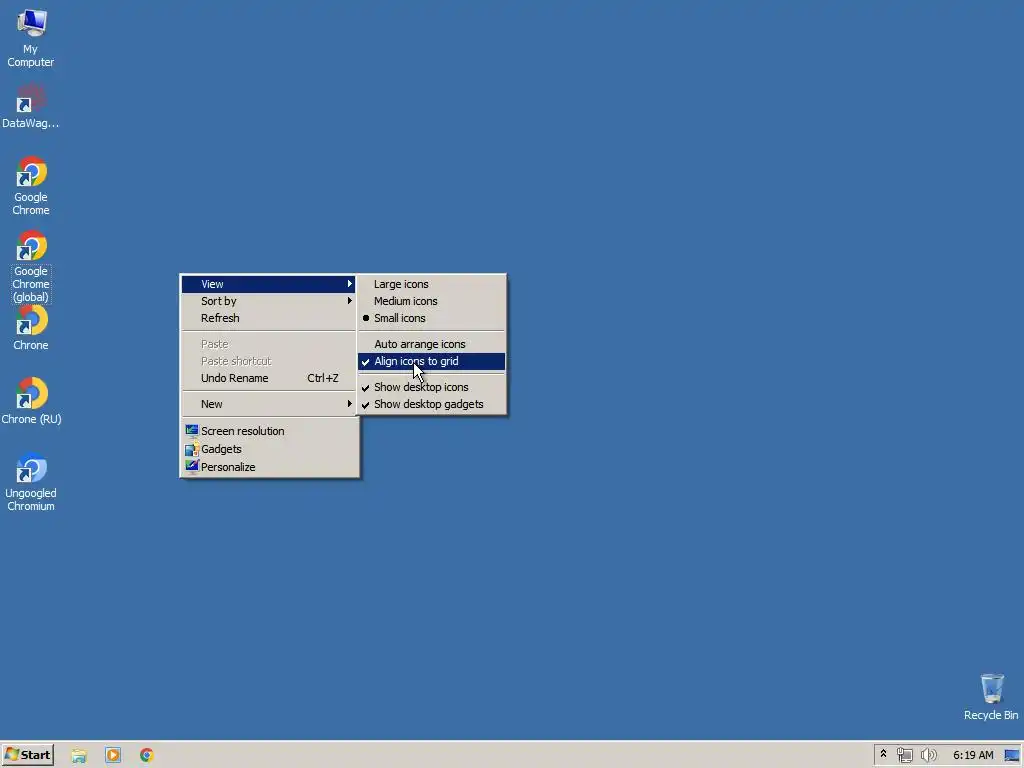
Task: Select the Chrone desktop shortcut
Action: tap(31, 328)
